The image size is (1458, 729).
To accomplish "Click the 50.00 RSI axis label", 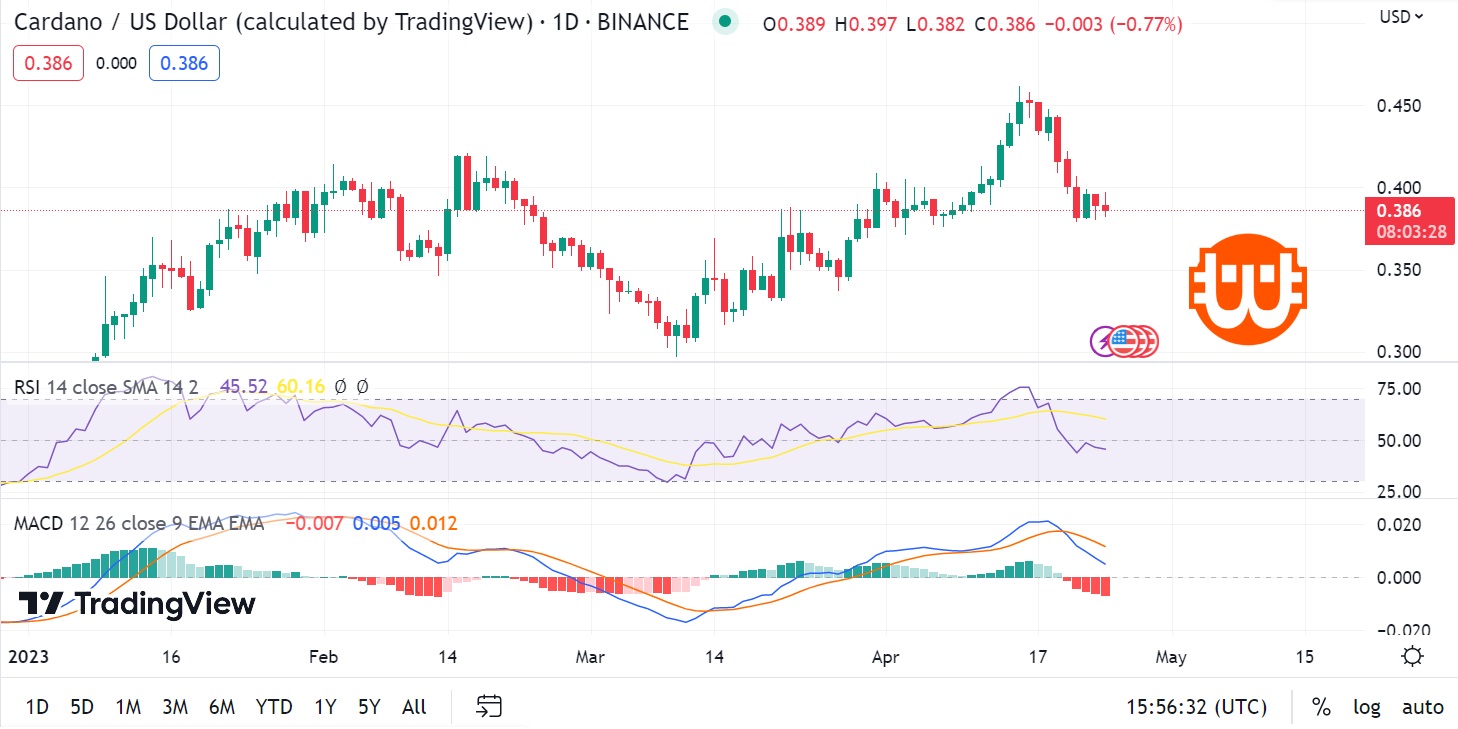I will [1400, 440].
